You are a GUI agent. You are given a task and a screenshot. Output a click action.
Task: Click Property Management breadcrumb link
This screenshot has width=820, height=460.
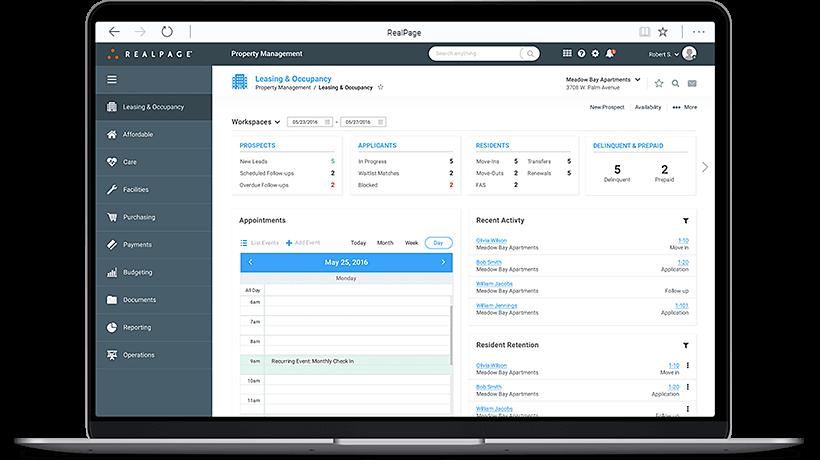coord(283,88)
